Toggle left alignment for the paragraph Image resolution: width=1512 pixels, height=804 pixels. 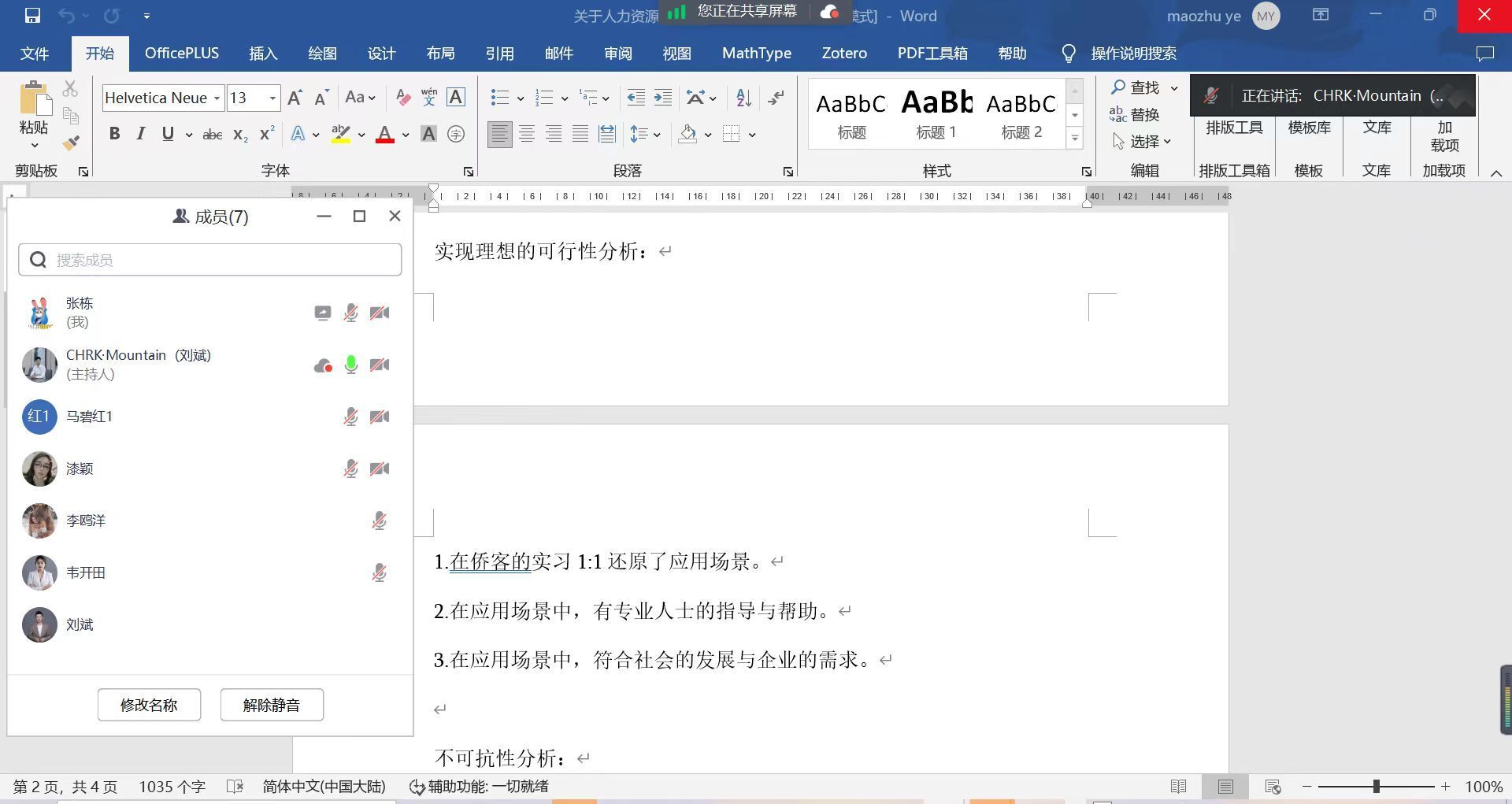click(499, 134)
